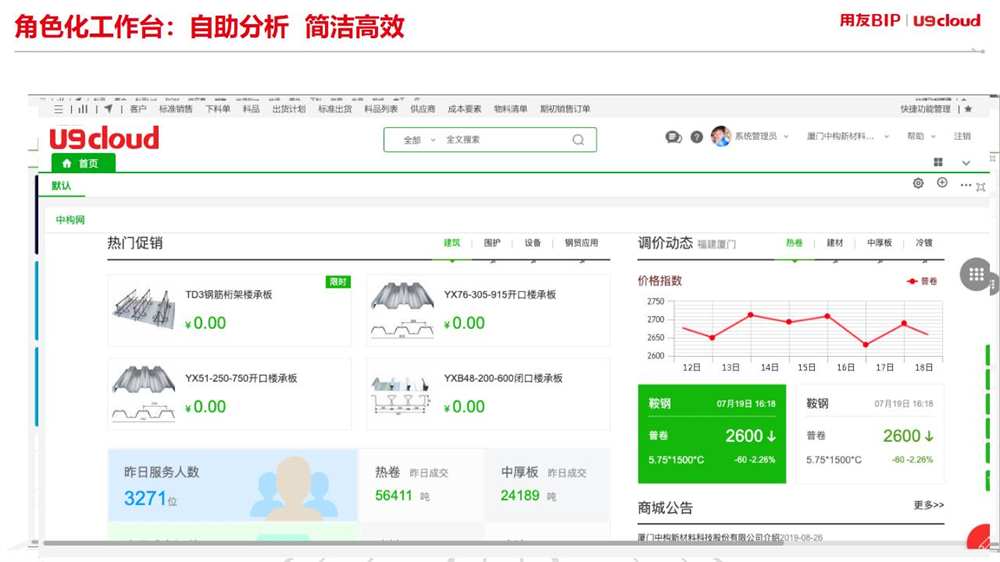Click the user avatar picture
The image size is (1000, 562).
point(721,136)
